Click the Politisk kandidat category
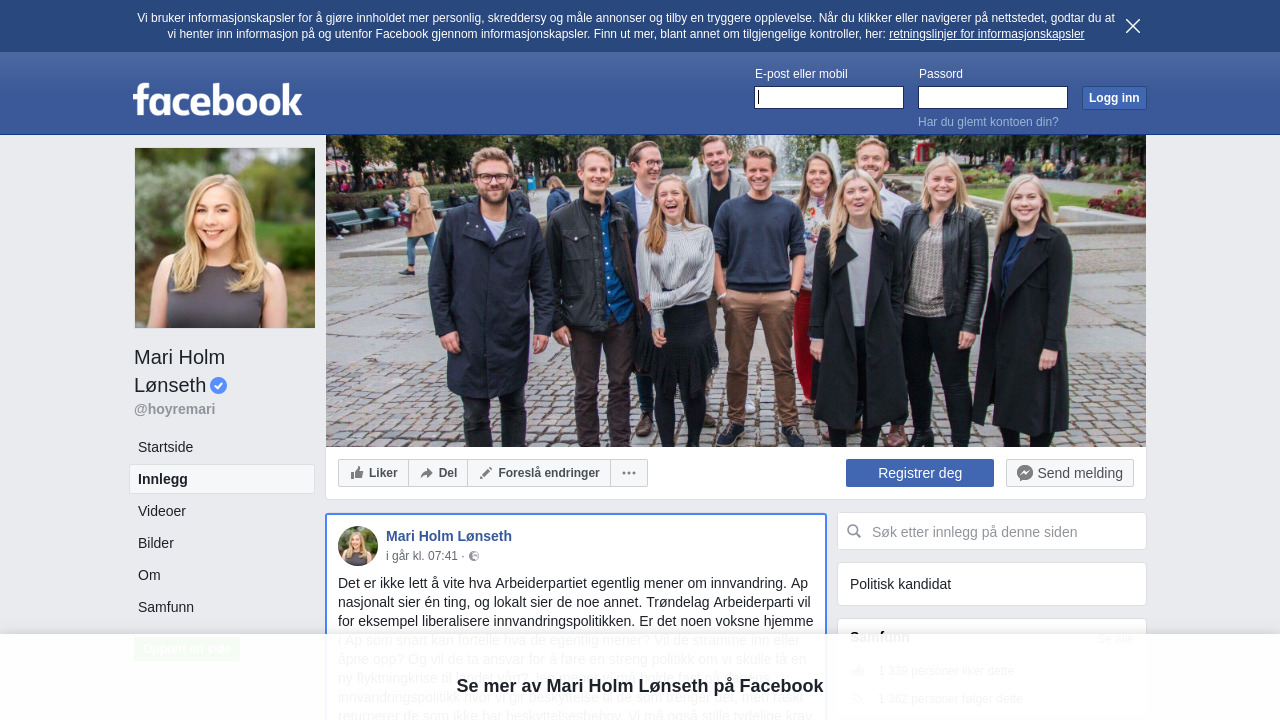 [x=900, y=584]
